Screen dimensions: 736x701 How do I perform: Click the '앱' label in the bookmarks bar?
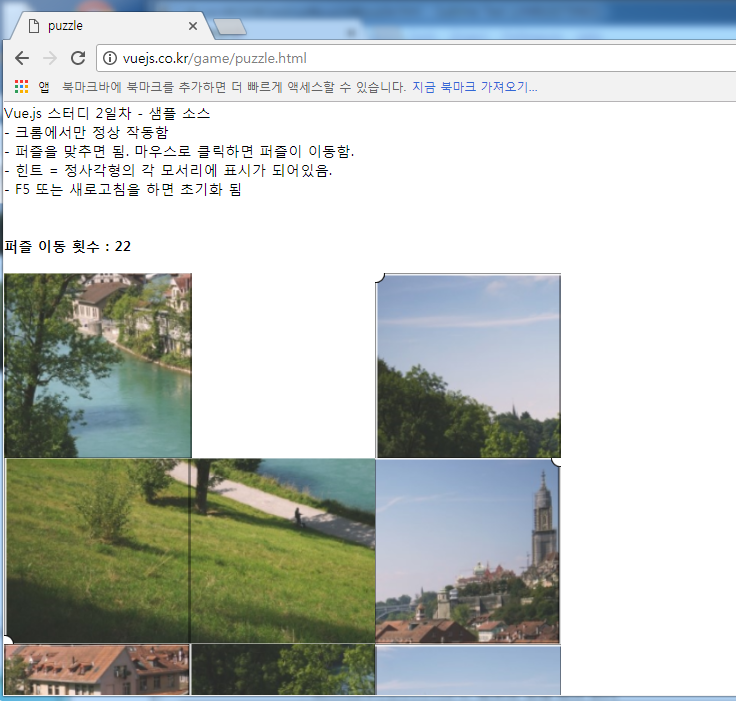(x=44, y=87)
